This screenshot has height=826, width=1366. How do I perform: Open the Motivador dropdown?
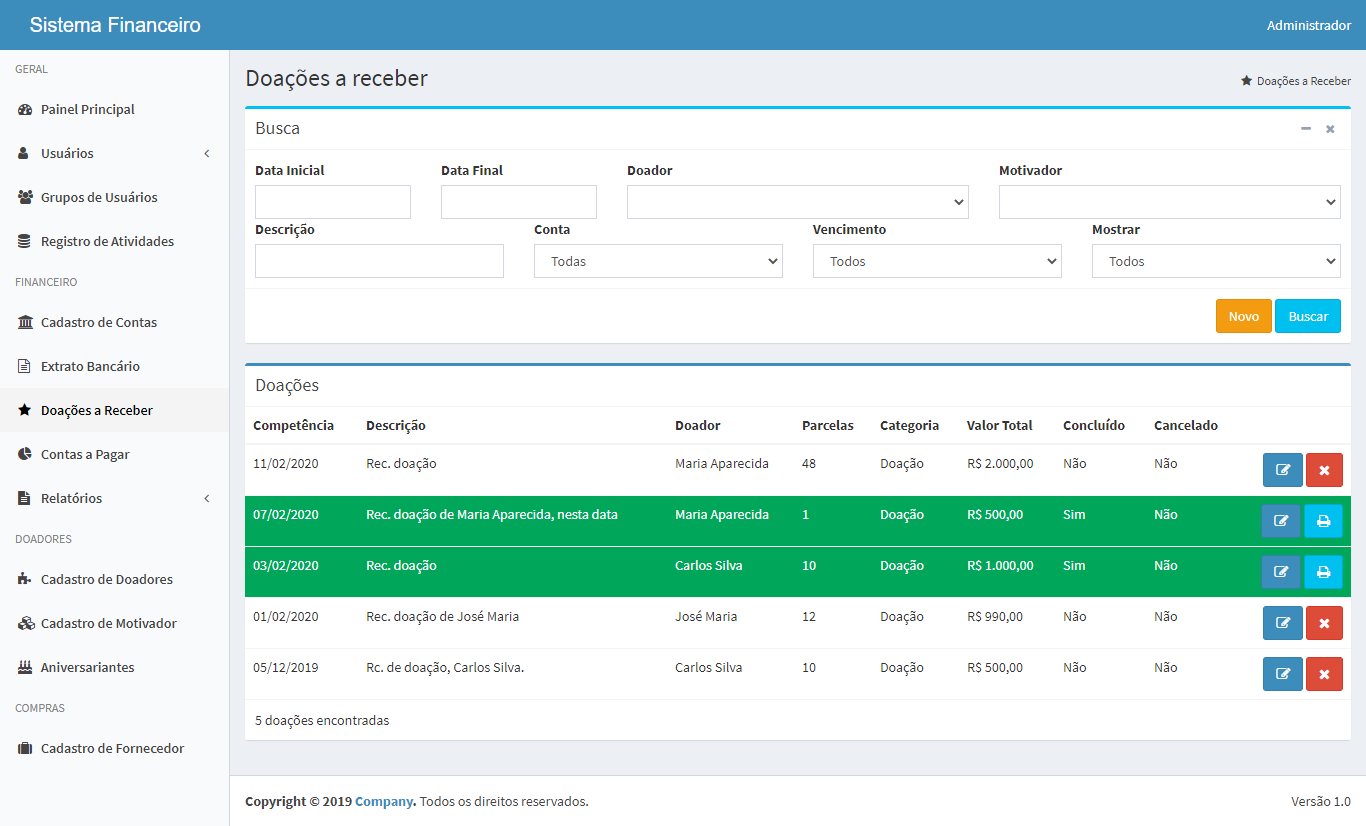[x=1169, y=202]
